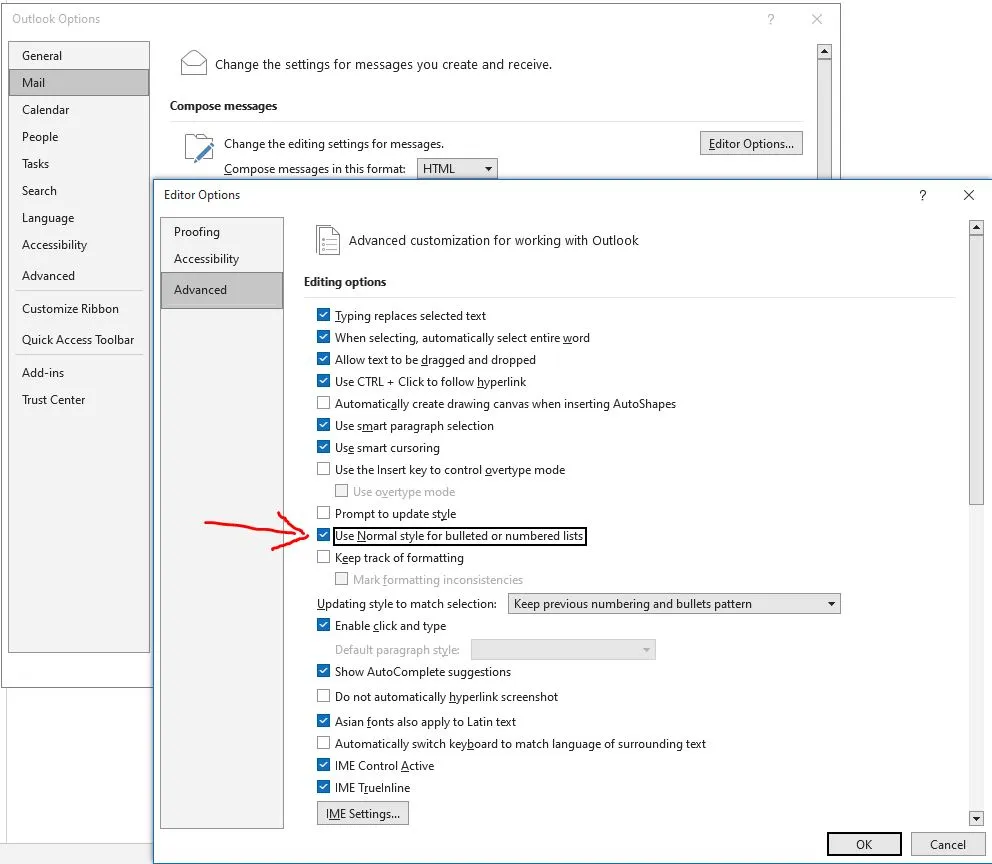Enable Prompt to update style
Image resolution: width=992 pixels, height=864 pixels.
point(324,513)
